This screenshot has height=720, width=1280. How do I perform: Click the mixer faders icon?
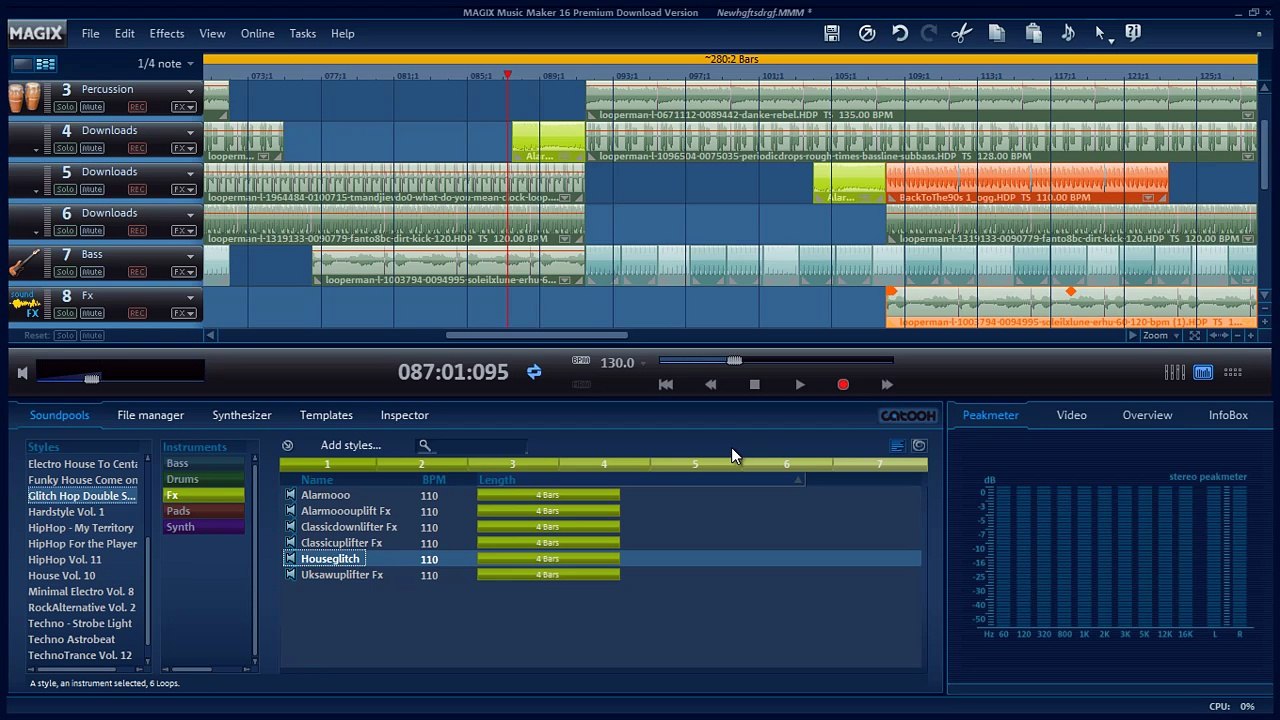1175,372
